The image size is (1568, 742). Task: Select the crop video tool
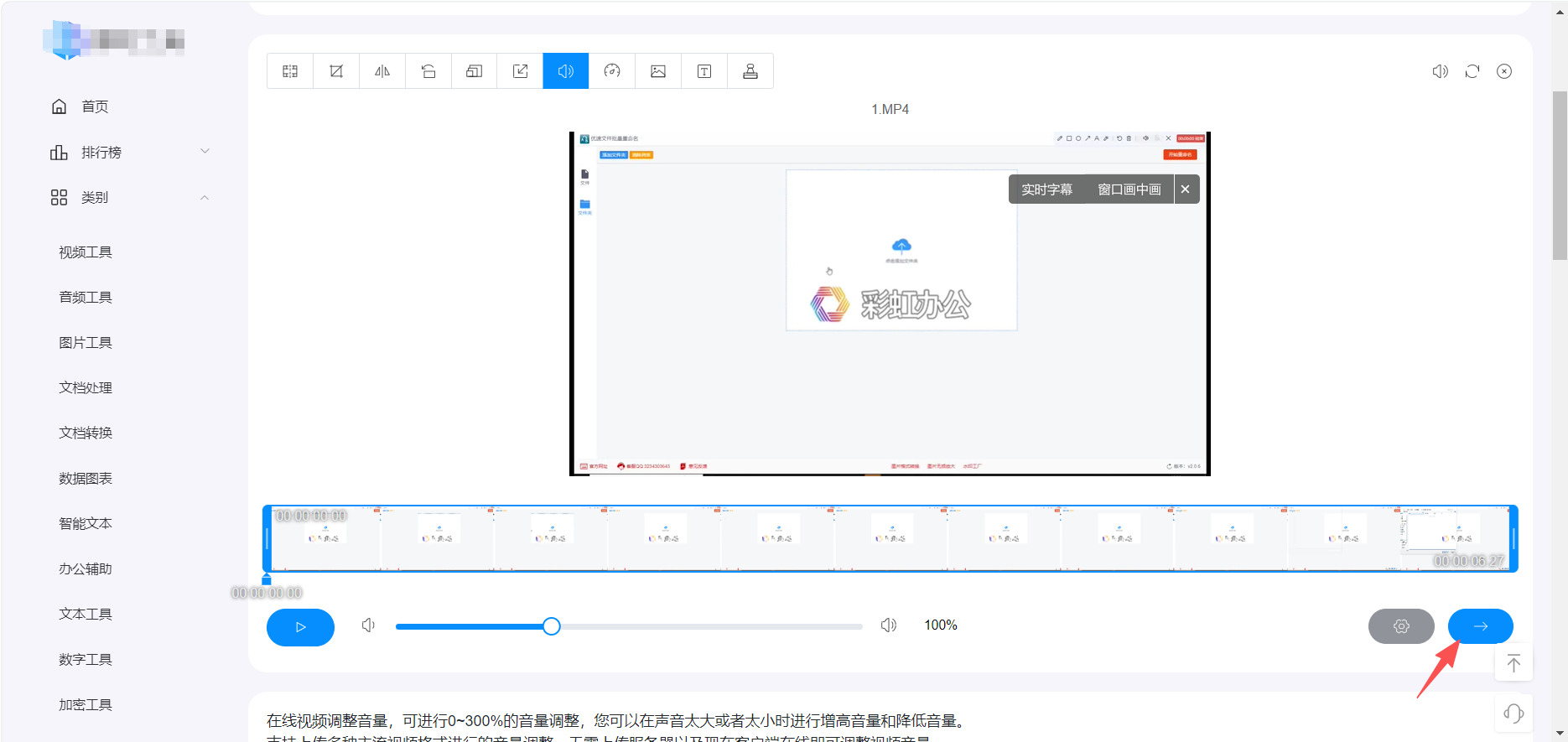click(x=336, y=71)
